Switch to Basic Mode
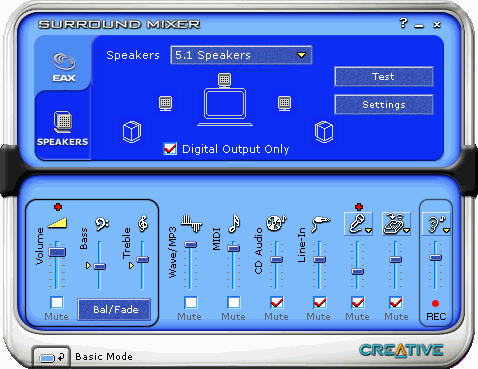Image resolution: width=478 pixels, height=369 pixels. [x=52, y=357]
